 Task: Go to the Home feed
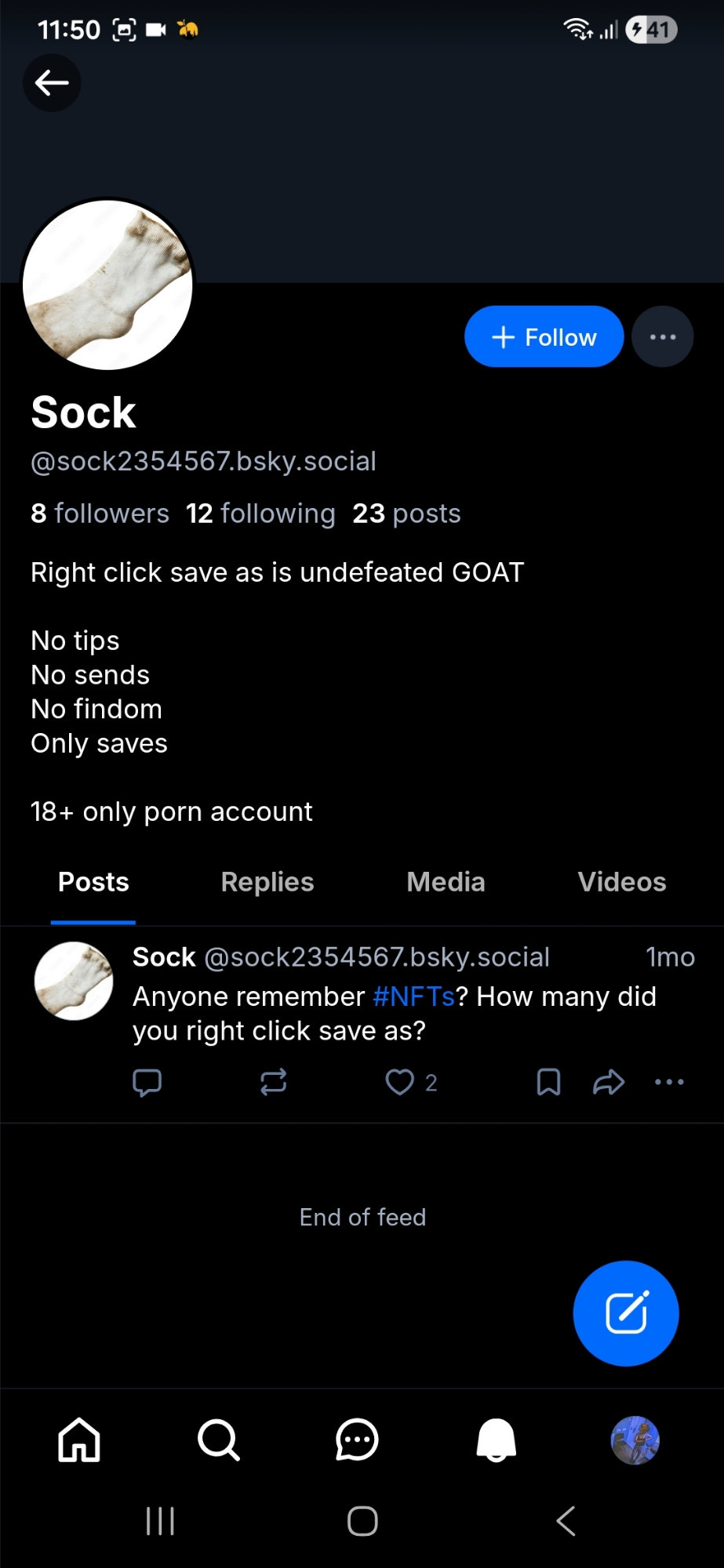click(79, 1440)
